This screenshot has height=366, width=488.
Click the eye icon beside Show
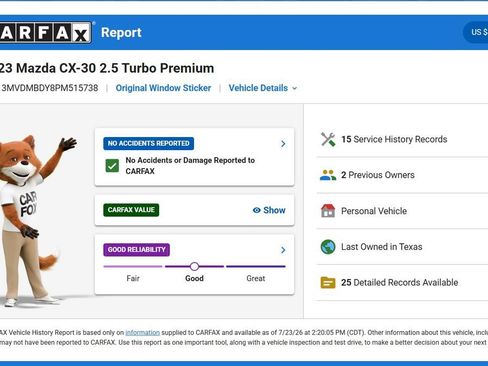click(x=257, y=210)
